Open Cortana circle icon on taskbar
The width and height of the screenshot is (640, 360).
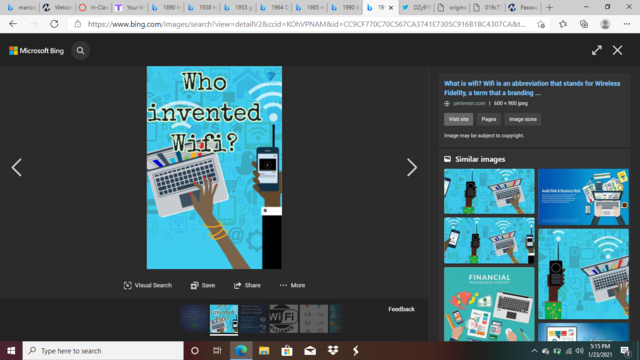tap(195, 351)
